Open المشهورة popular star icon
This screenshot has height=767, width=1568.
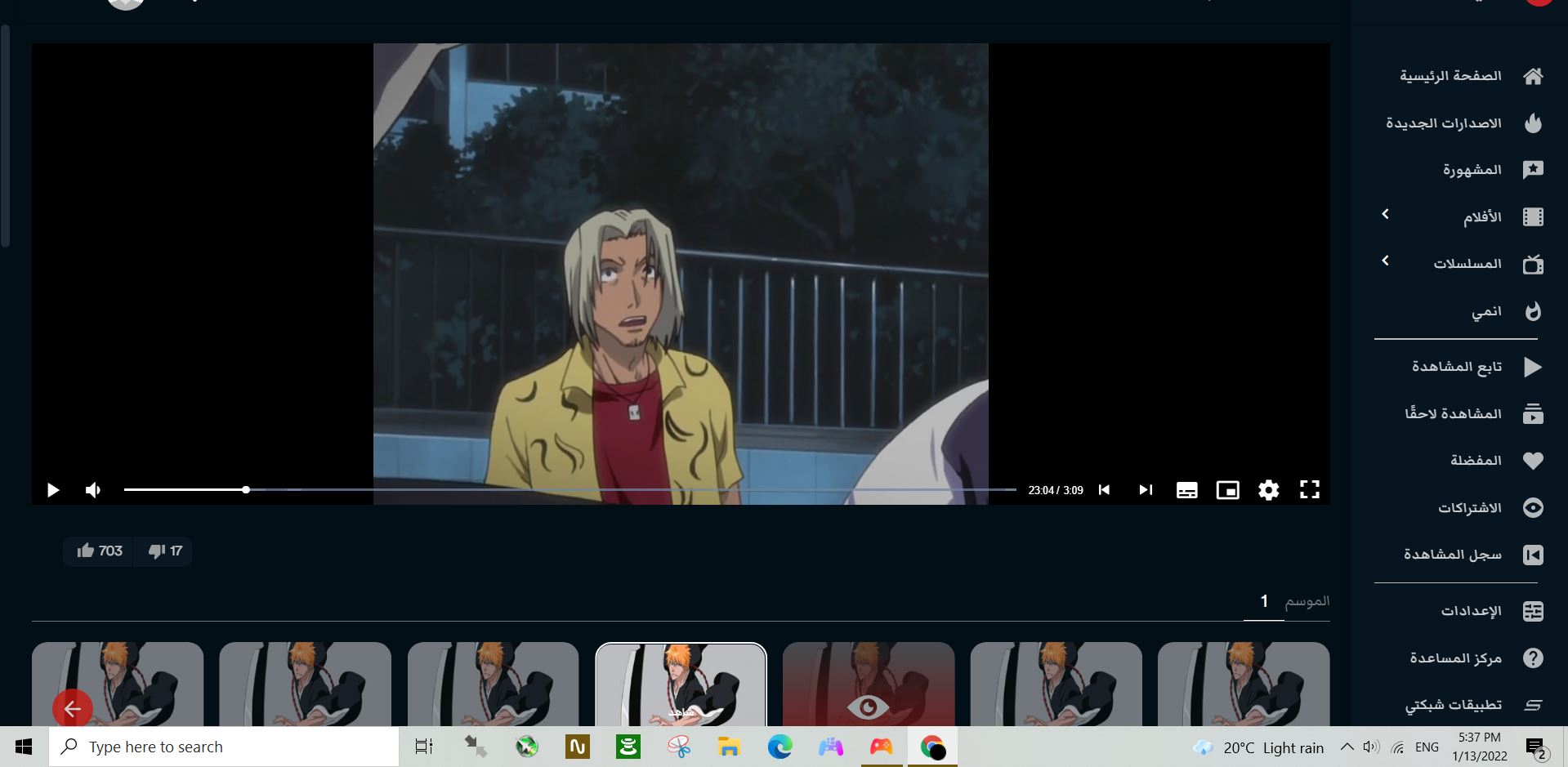[1533, 170]
